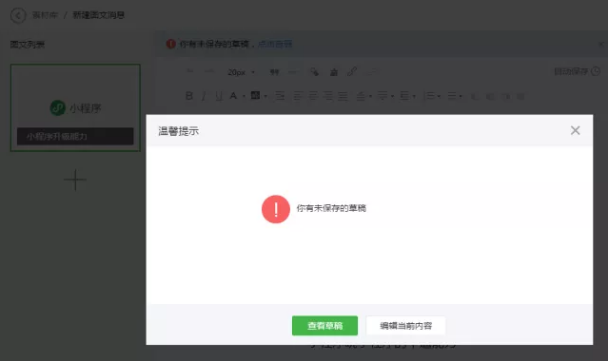Open the 素材库 breadcrumb link
Screen dimensions: 608x361
45,15
